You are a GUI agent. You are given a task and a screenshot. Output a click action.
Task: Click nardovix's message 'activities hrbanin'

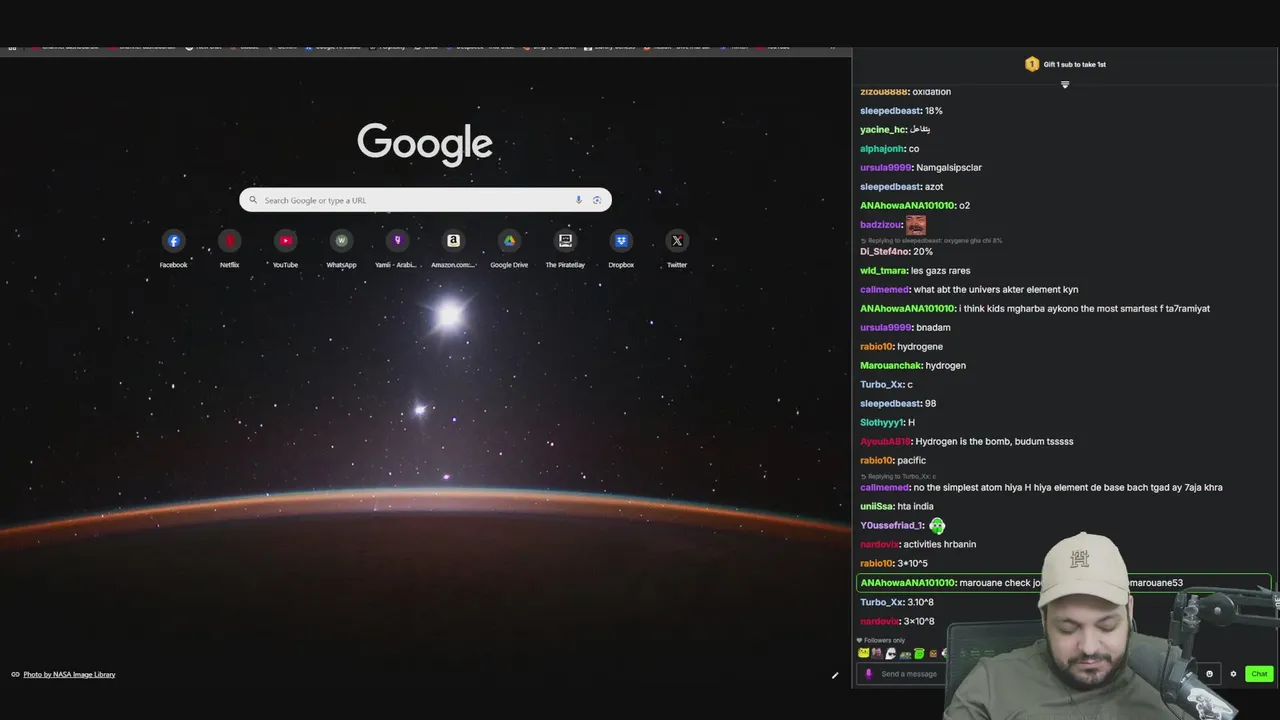point(939,545)
